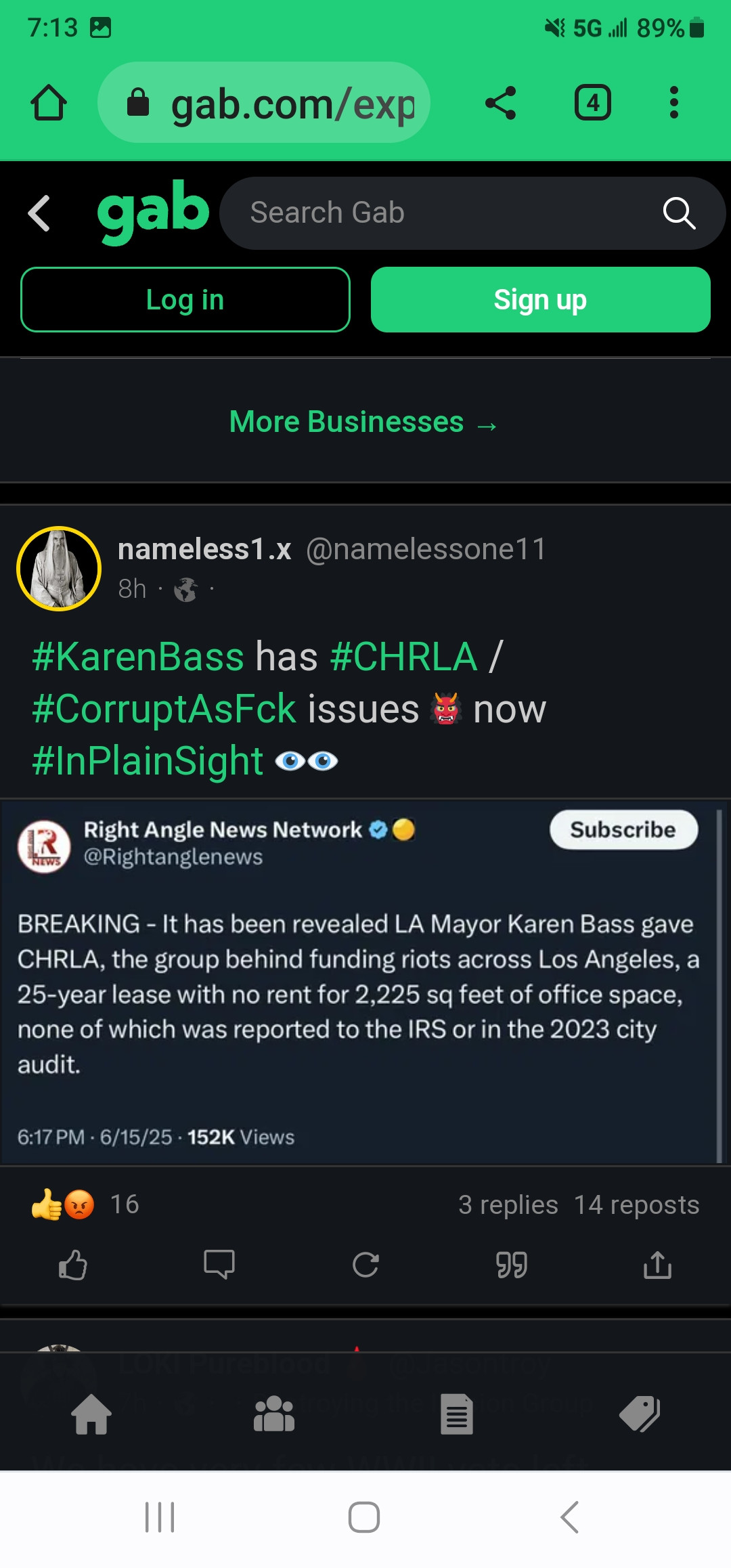Screen dimensions: 731x1568
Task: Open the browser three-dot menu
Action: click(673, 103)
